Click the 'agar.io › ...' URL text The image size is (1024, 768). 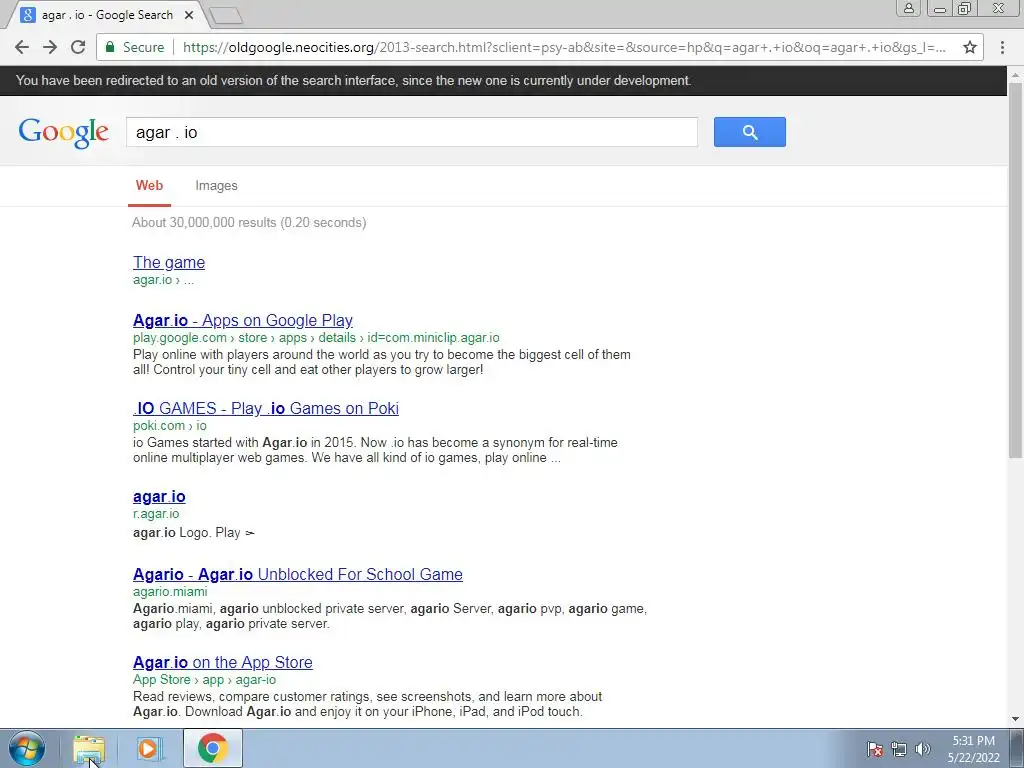[163, 280]
